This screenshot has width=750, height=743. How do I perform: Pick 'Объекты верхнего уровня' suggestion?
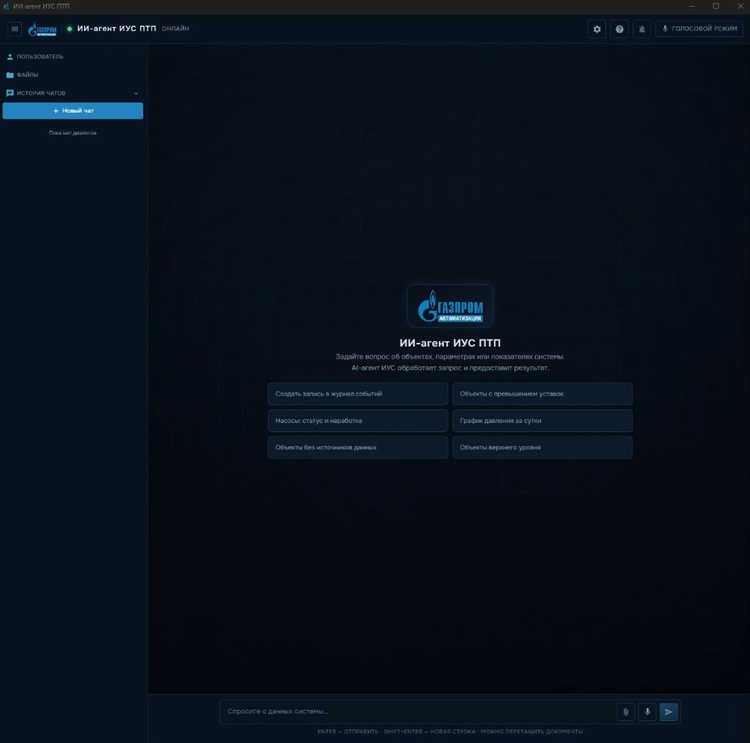[542, 447]
